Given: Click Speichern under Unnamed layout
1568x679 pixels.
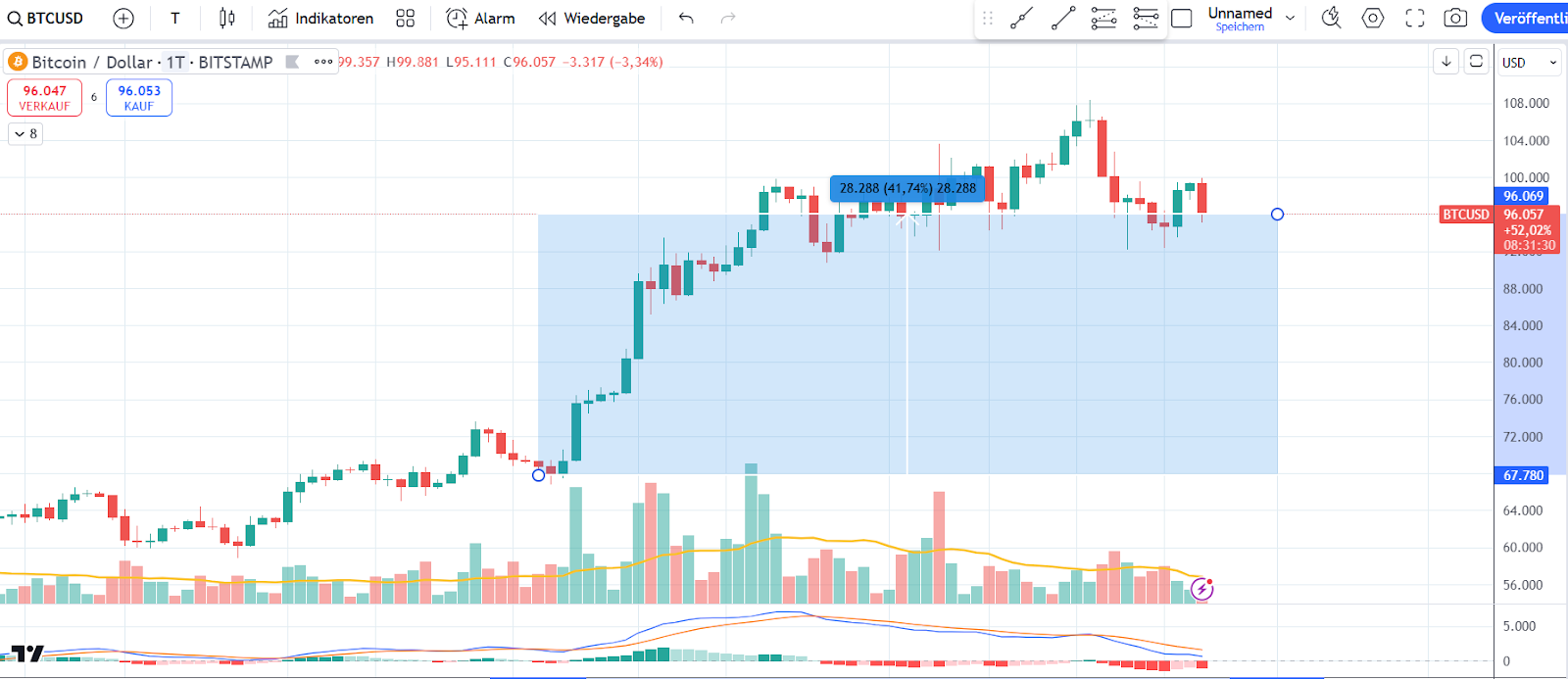Looking at the screenshot, I should point(1240,27).
